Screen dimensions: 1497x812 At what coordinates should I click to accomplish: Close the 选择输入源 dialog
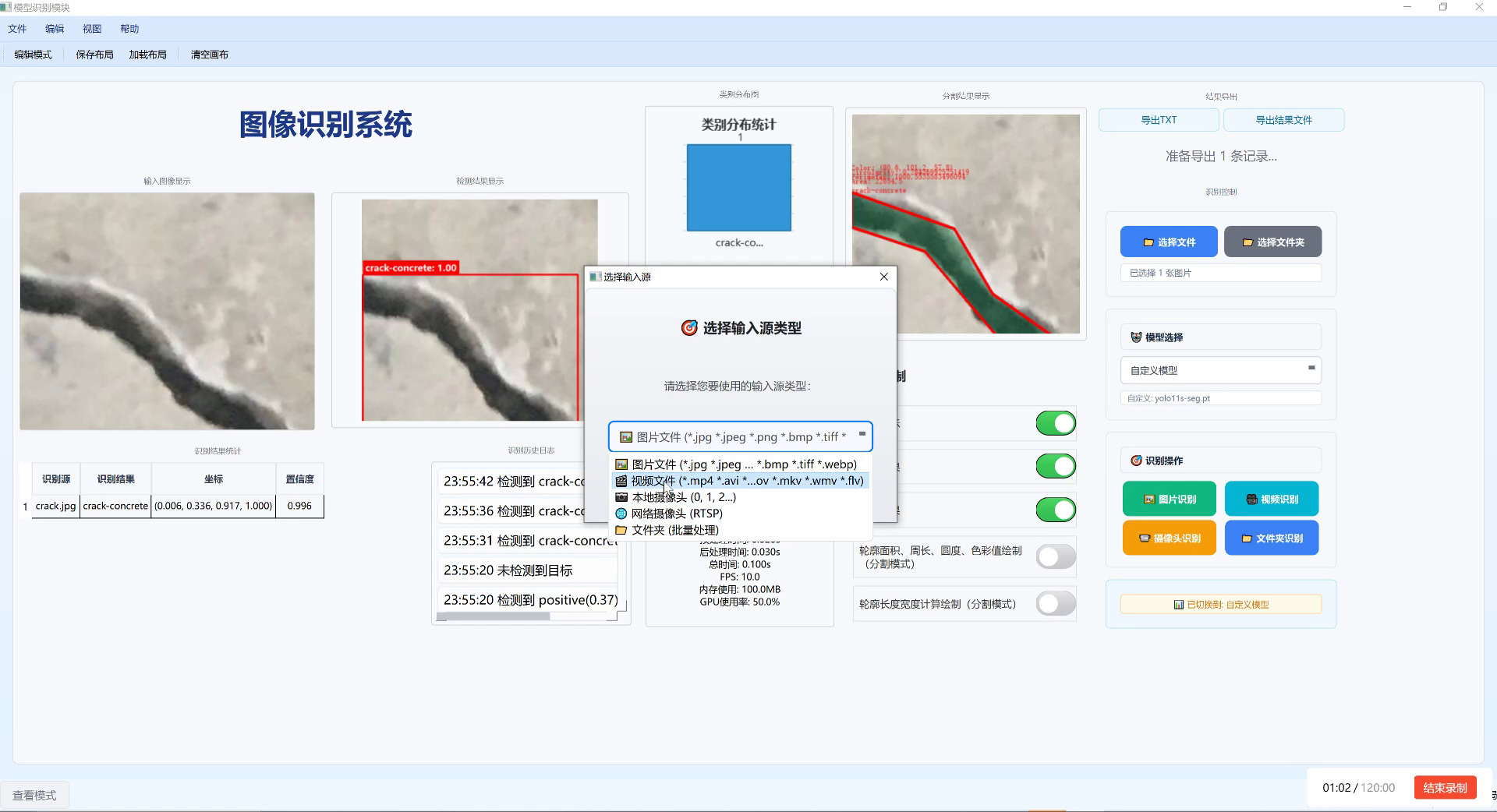point(883,277)
